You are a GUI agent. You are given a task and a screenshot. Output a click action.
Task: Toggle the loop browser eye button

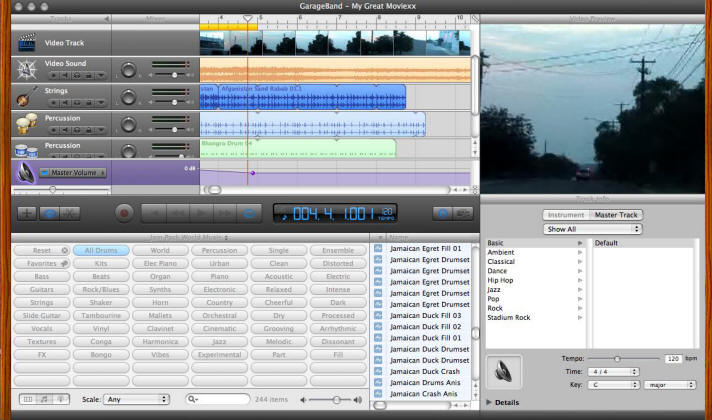(x=49, y=213)
